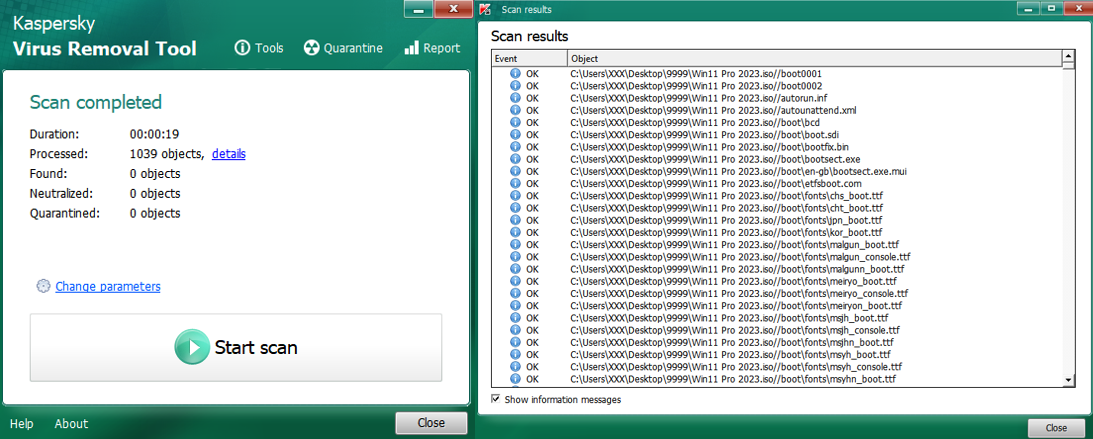The height and width of the screenshot is (439, 1093).
Task: Click the Report bar chart icon
Action: click(411, 48)
